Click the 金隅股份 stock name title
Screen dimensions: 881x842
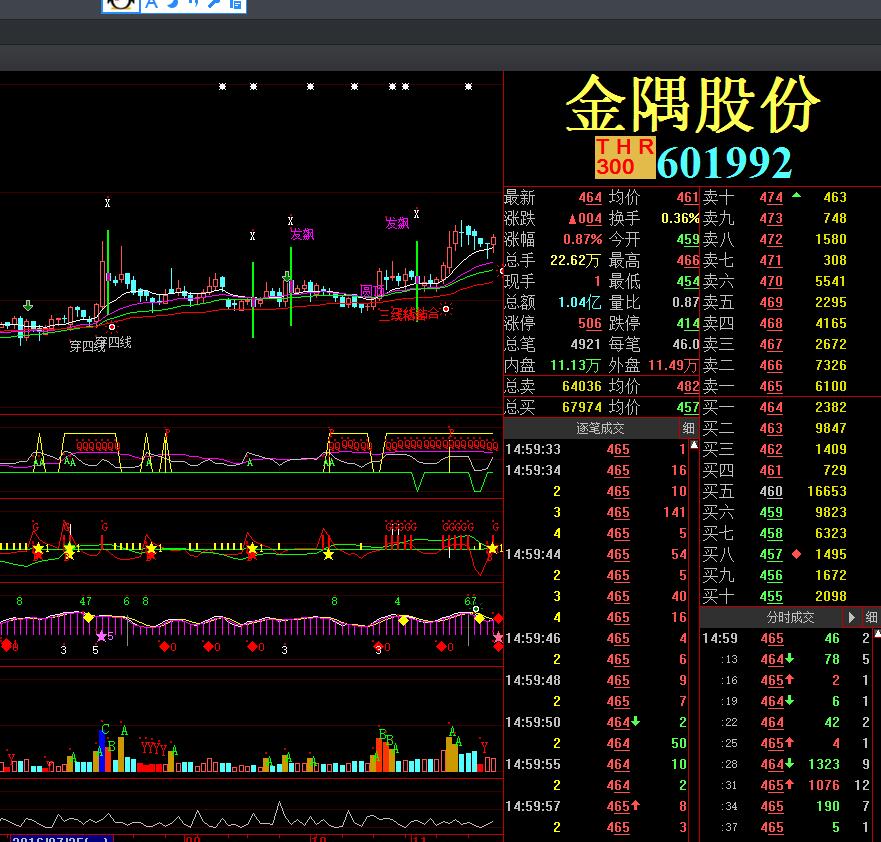click(692, 104)
